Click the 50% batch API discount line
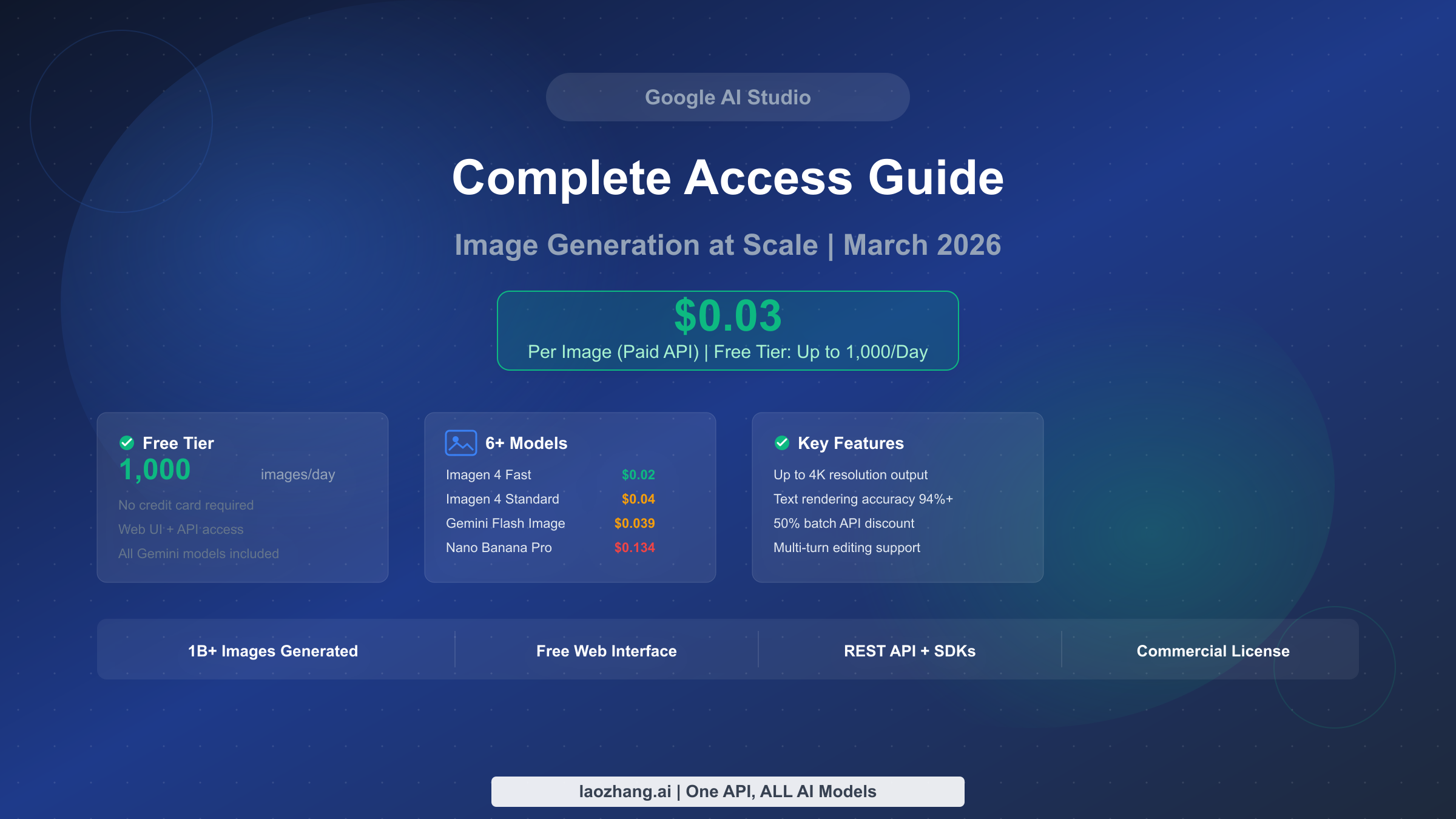Screen dimensions: 1456x819 pos(843,524)
